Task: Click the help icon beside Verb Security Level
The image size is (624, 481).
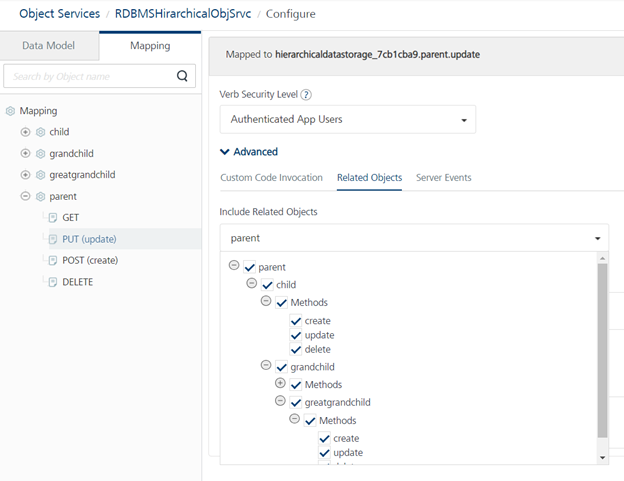Action: 306,95
